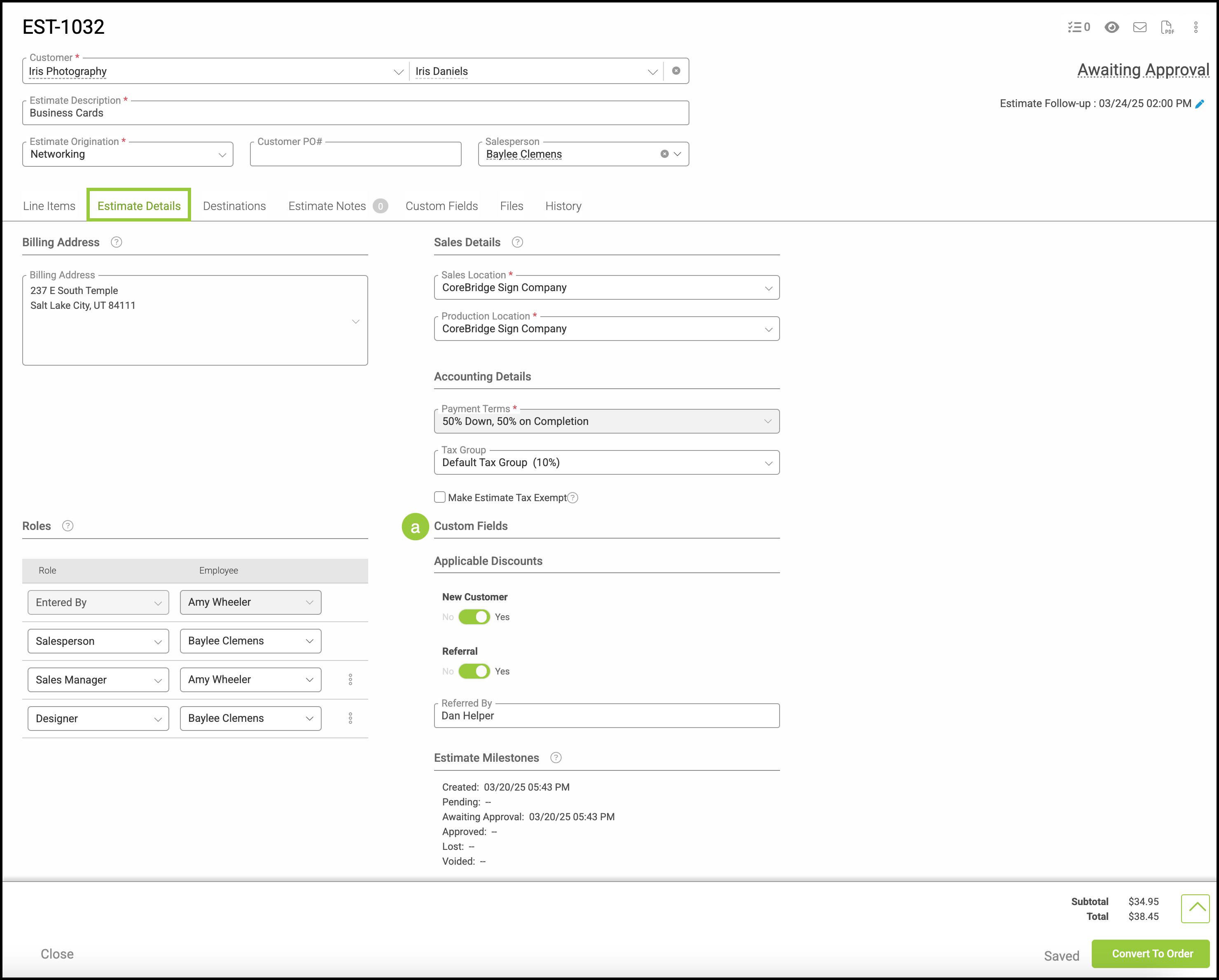The width and height of the screenshot is (1219, 980).
Task: Click the eye preview icon
Action: [1112, 27]
